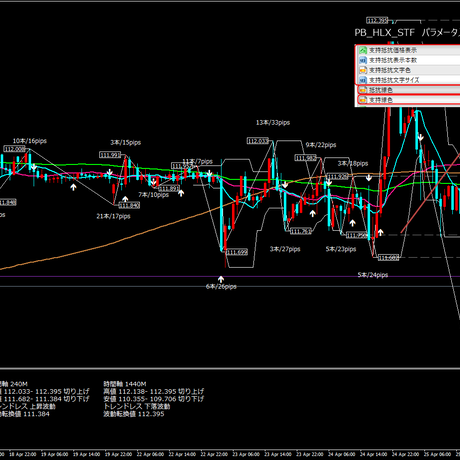Select the 支持抵抗文字サイズ parameter row
Viewport: 460px width, 460px height.
(x=408, y=80)
